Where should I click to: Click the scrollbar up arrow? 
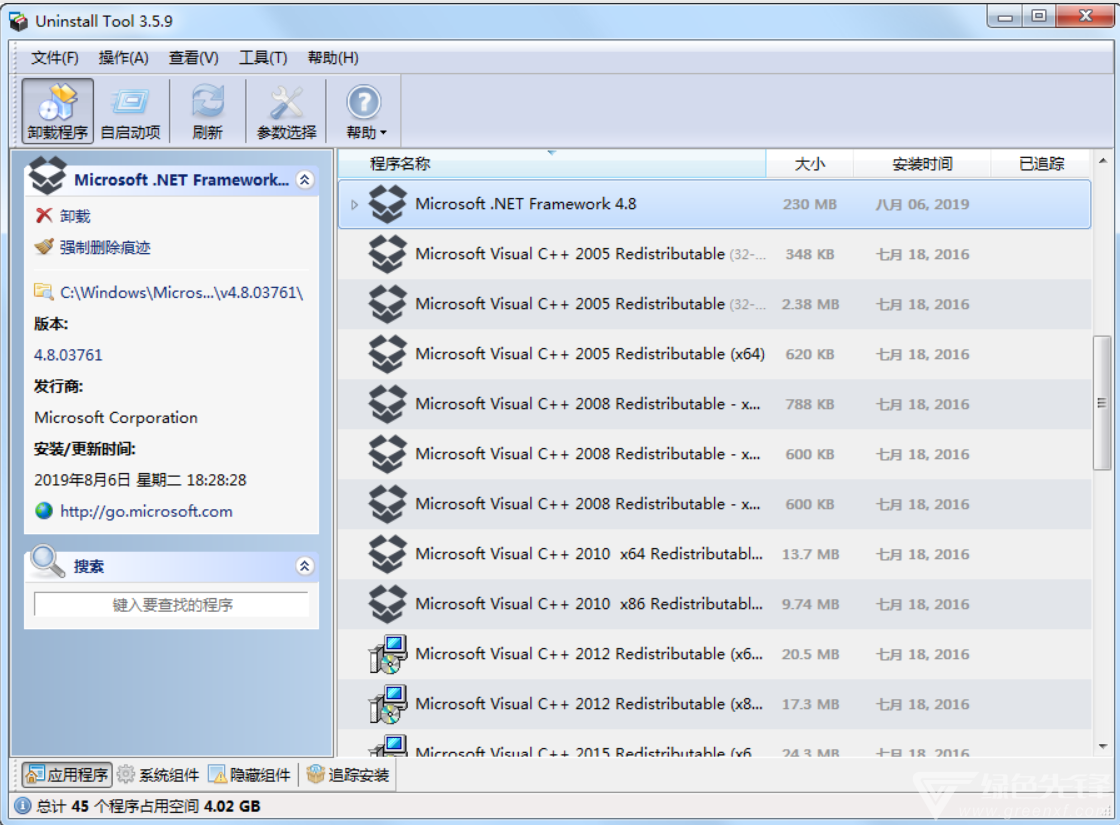point(1102,161)
